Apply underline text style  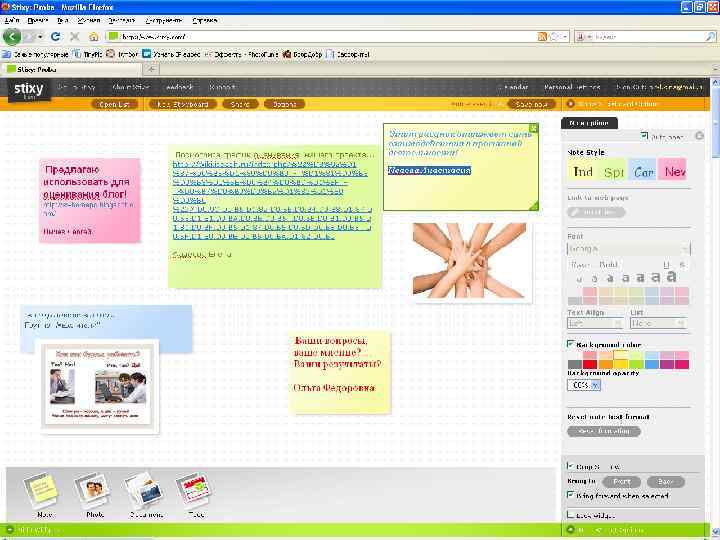666,264
